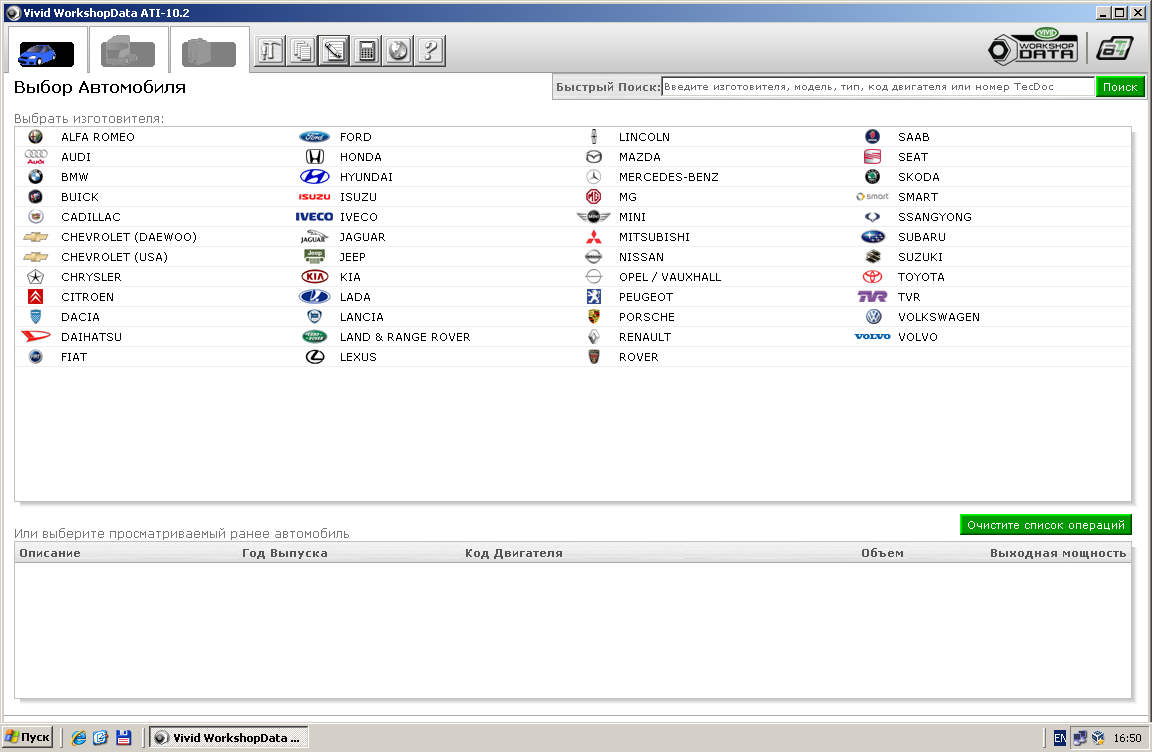Choose OPEL / VAUXHALL entry
The image size is (1152, 752).
pyautogui.click(x=670, y=277)
